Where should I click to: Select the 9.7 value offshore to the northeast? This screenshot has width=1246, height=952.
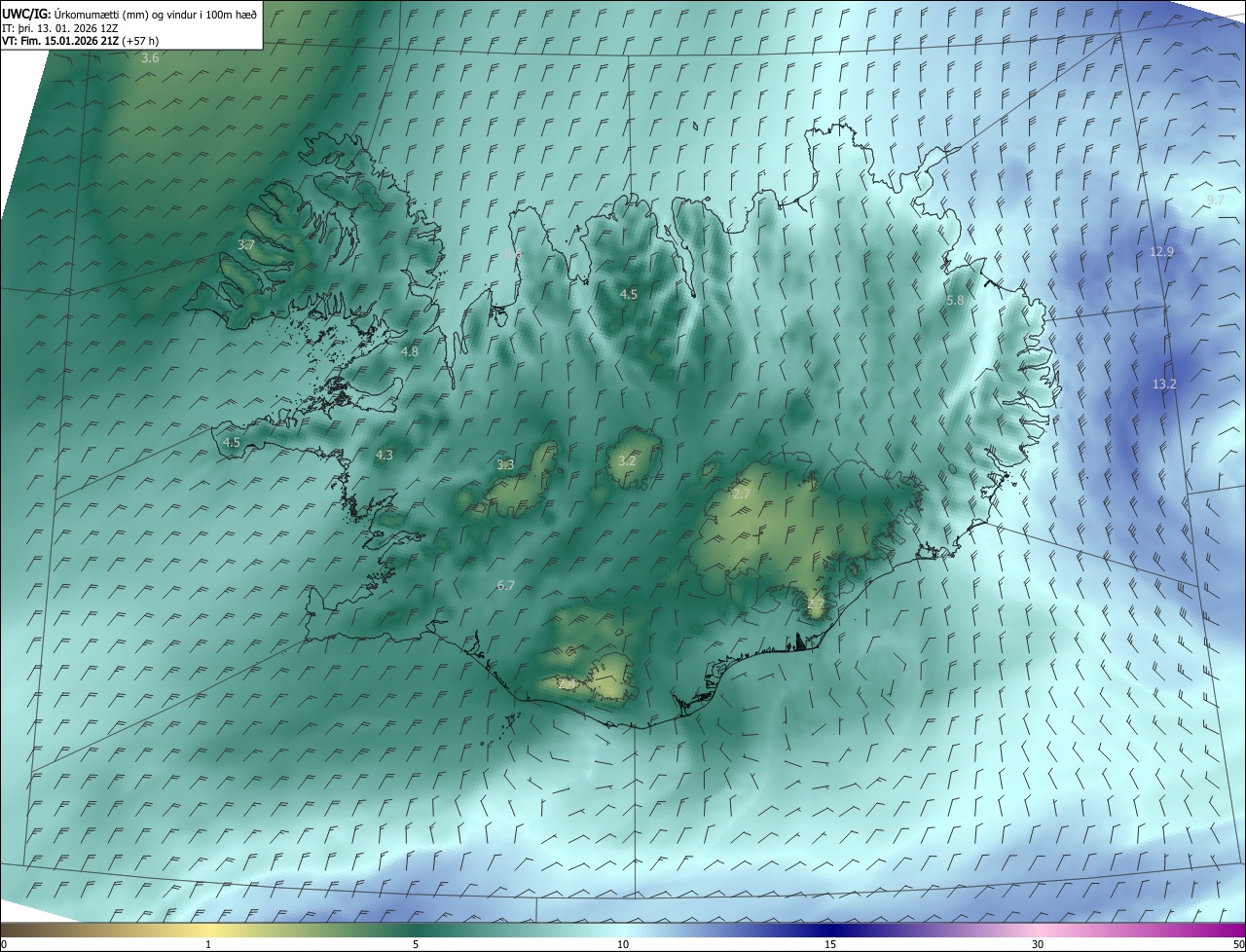[x=1216, y=200]
